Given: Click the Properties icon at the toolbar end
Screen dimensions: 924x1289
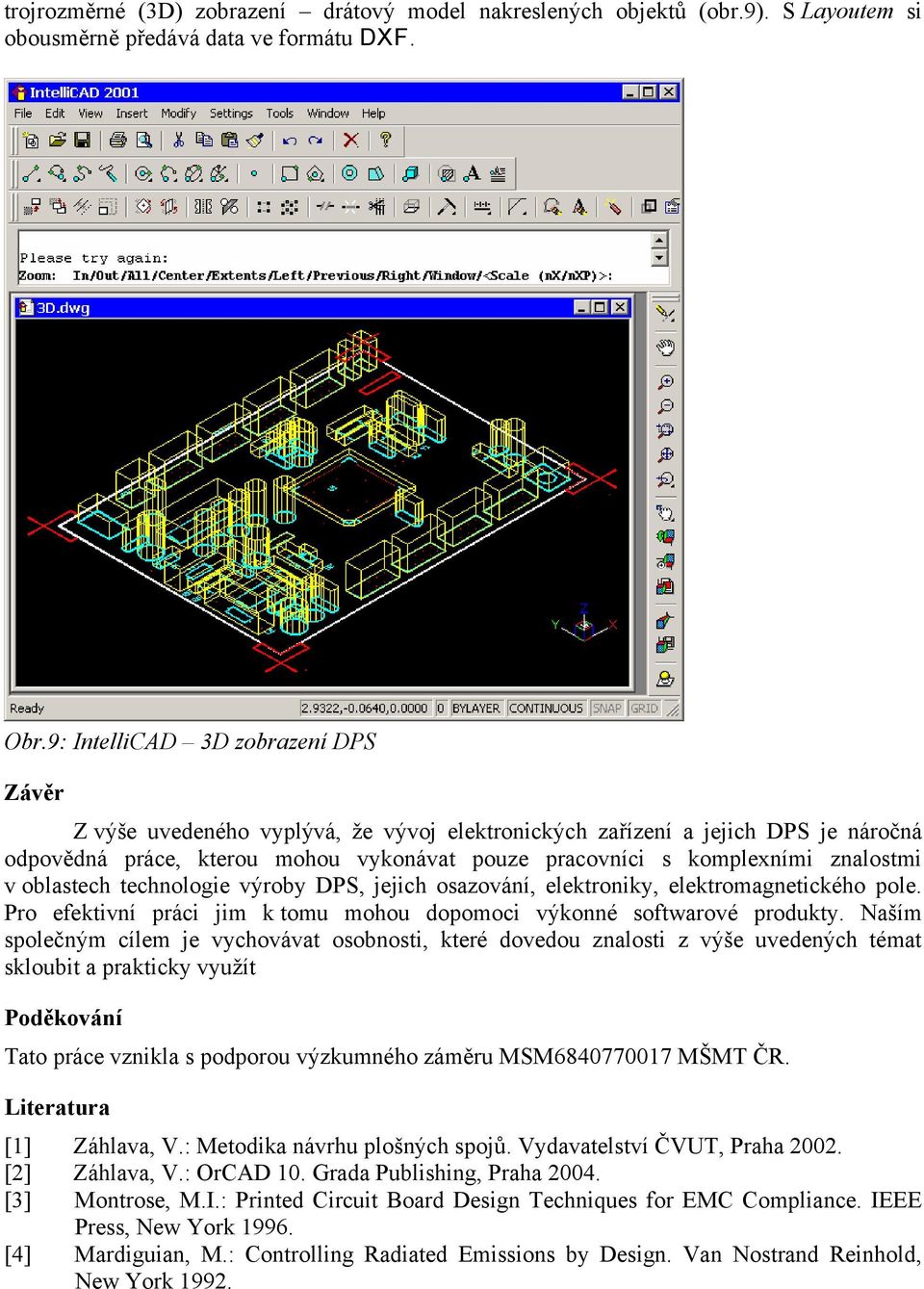Looking at the screenshot, I should [x=673, y=206].
